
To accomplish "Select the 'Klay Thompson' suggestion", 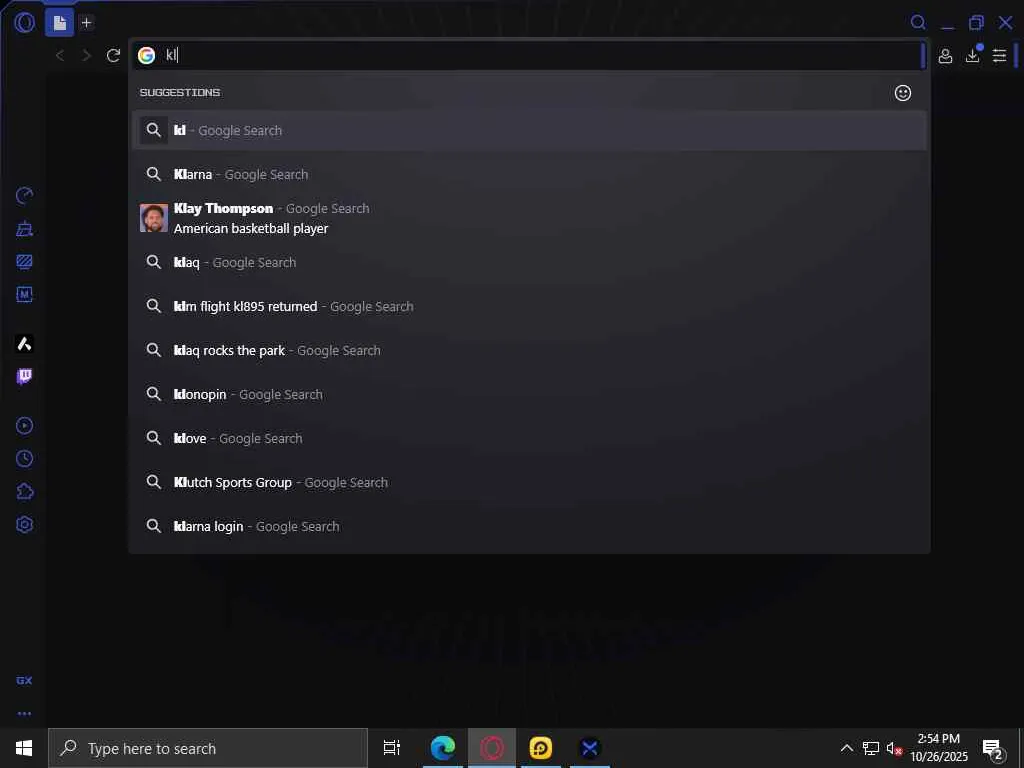I will pyautogui.click(x=529, y=218).
